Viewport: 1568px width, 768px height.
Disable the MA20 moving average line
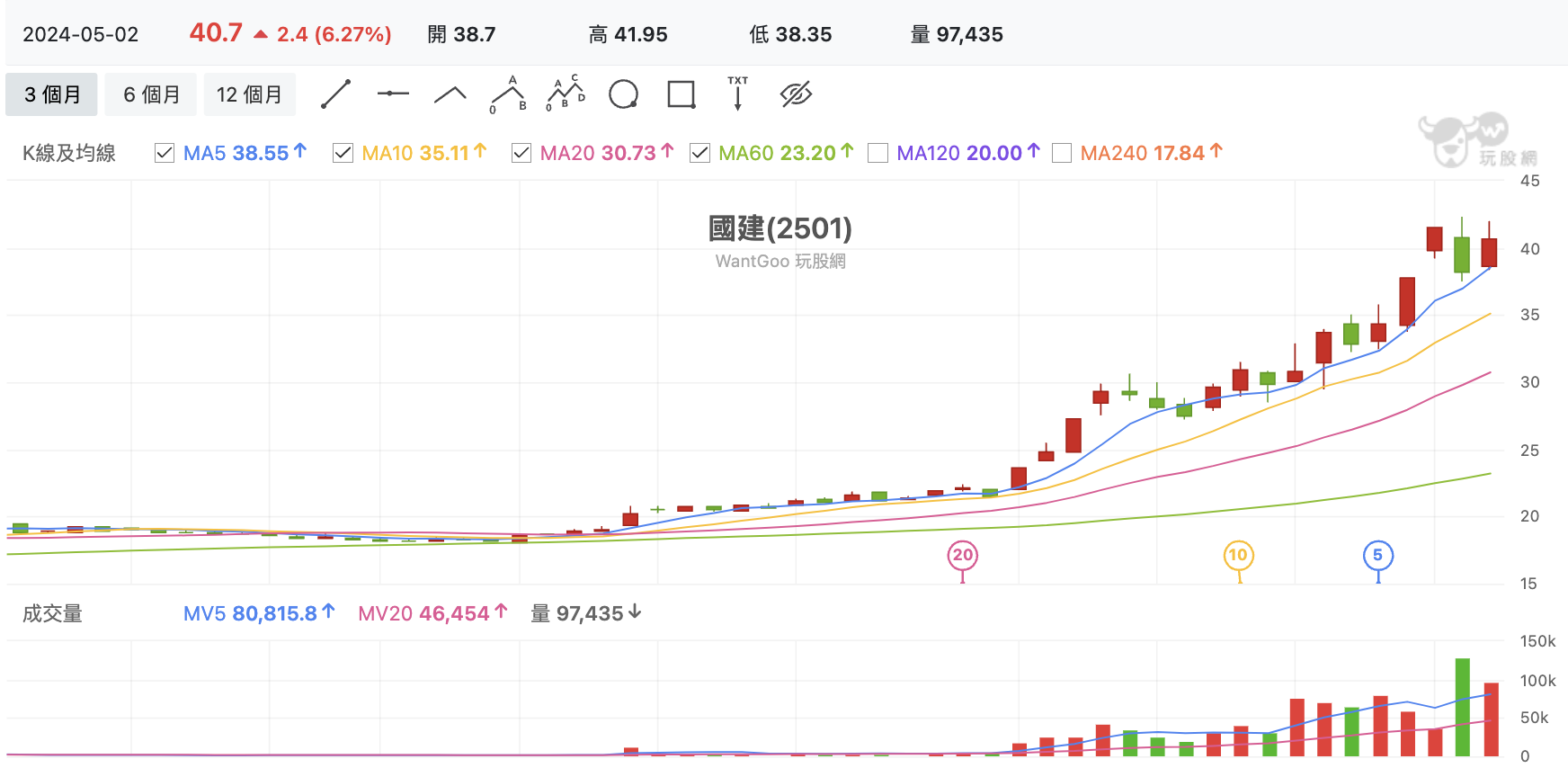521,153
